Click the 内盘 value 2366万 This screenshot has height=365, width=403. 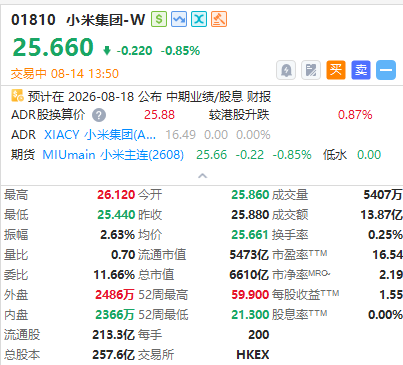[x=115, y=315]
